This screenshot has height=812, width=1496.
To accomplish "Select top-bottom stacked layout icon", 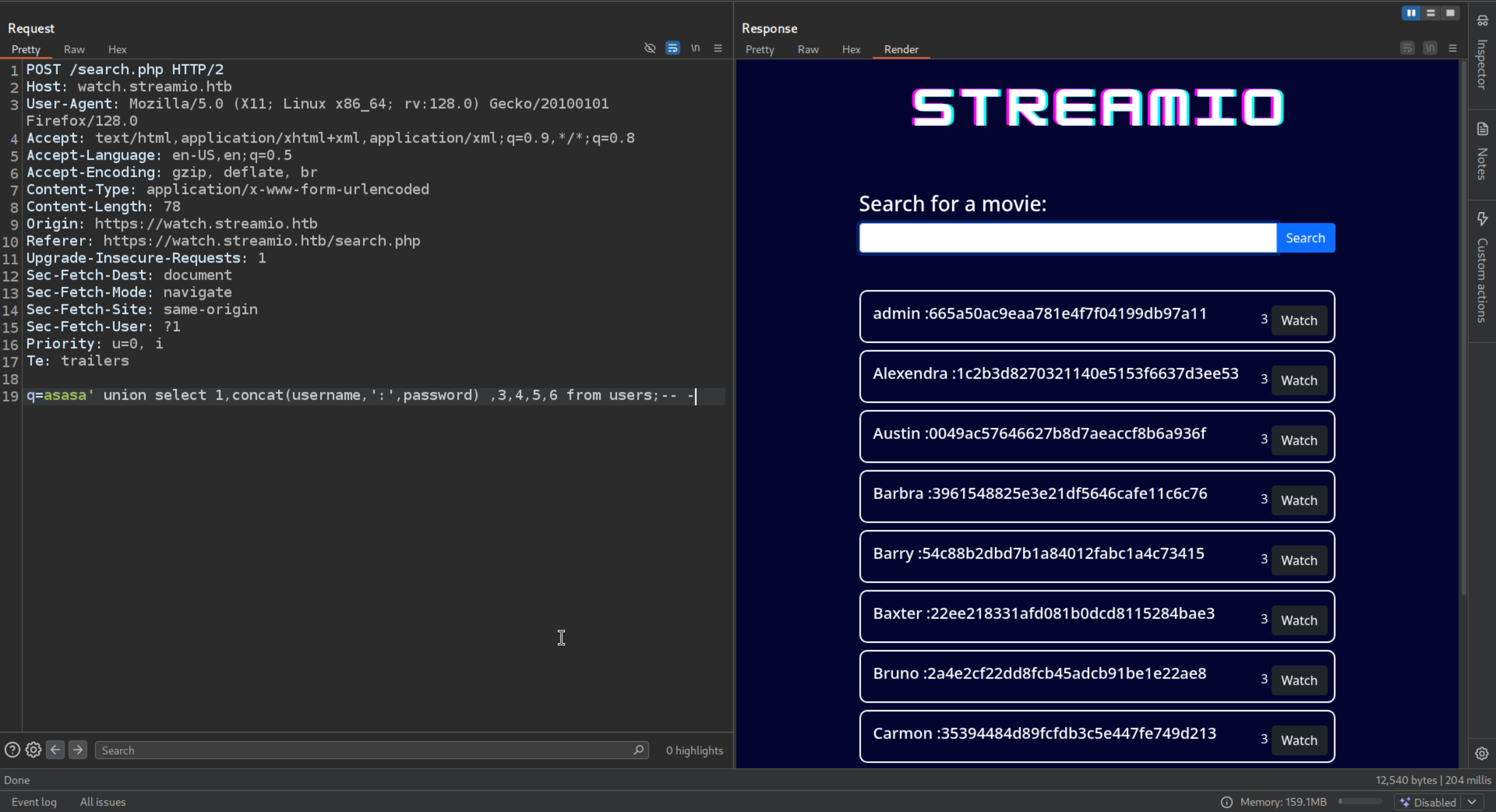I will pos(1431,13).
